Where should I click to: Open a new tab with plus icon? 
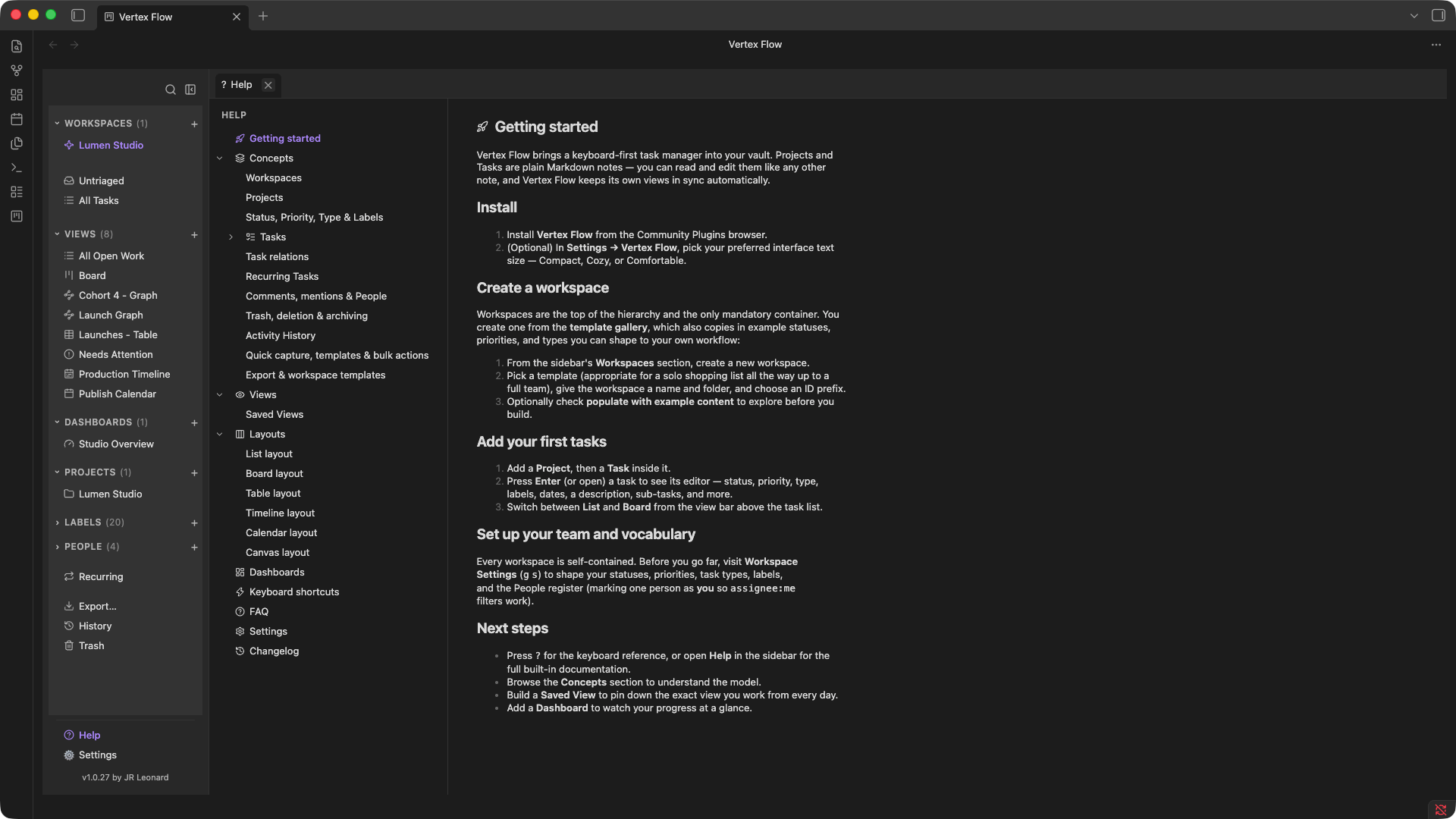263,16
